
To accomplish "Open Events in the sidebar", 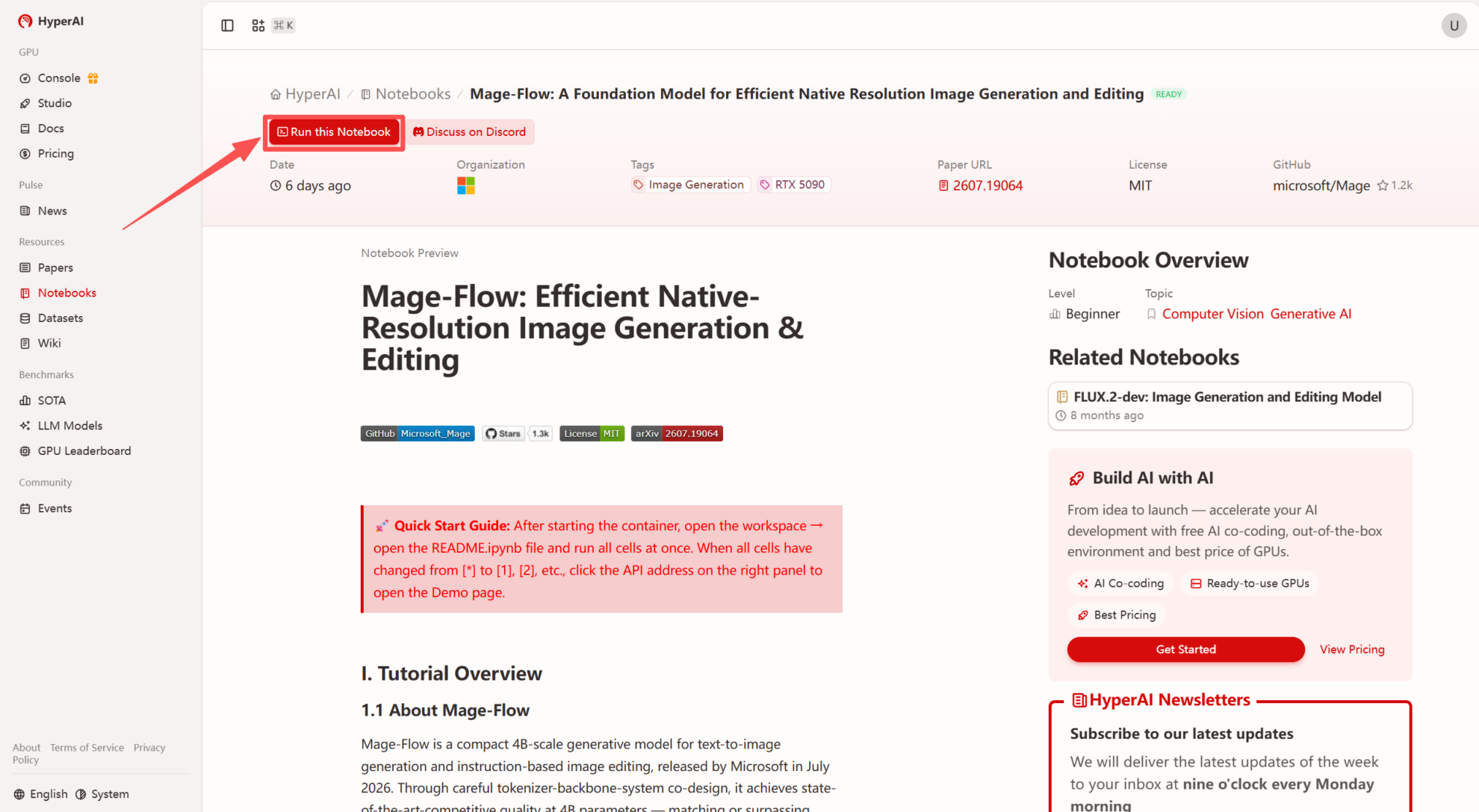I will tap(55, 509).
